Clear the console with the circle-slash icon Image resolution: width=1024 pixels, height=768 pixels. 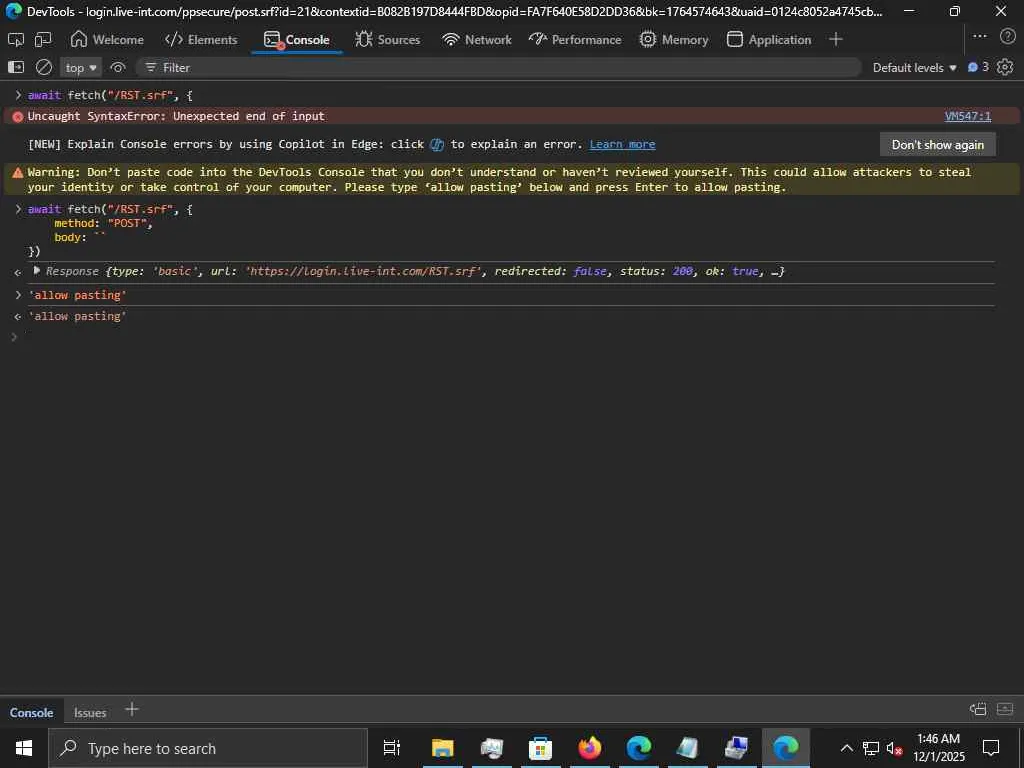(44, 67)
